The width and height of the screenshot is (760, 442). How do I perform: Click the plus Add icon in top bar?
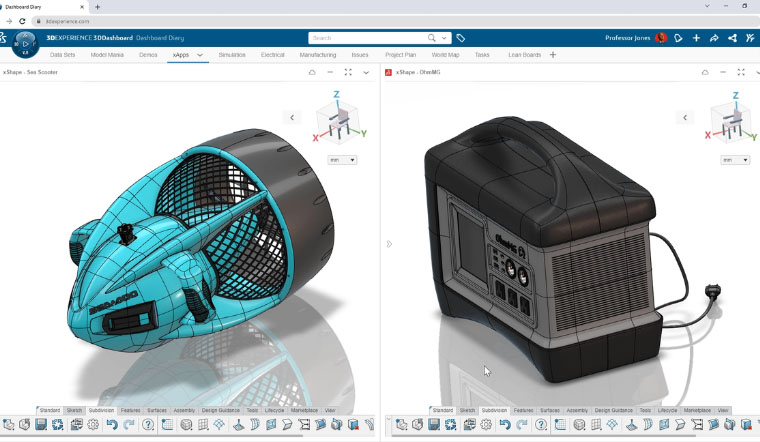click(x=696, y=38)
